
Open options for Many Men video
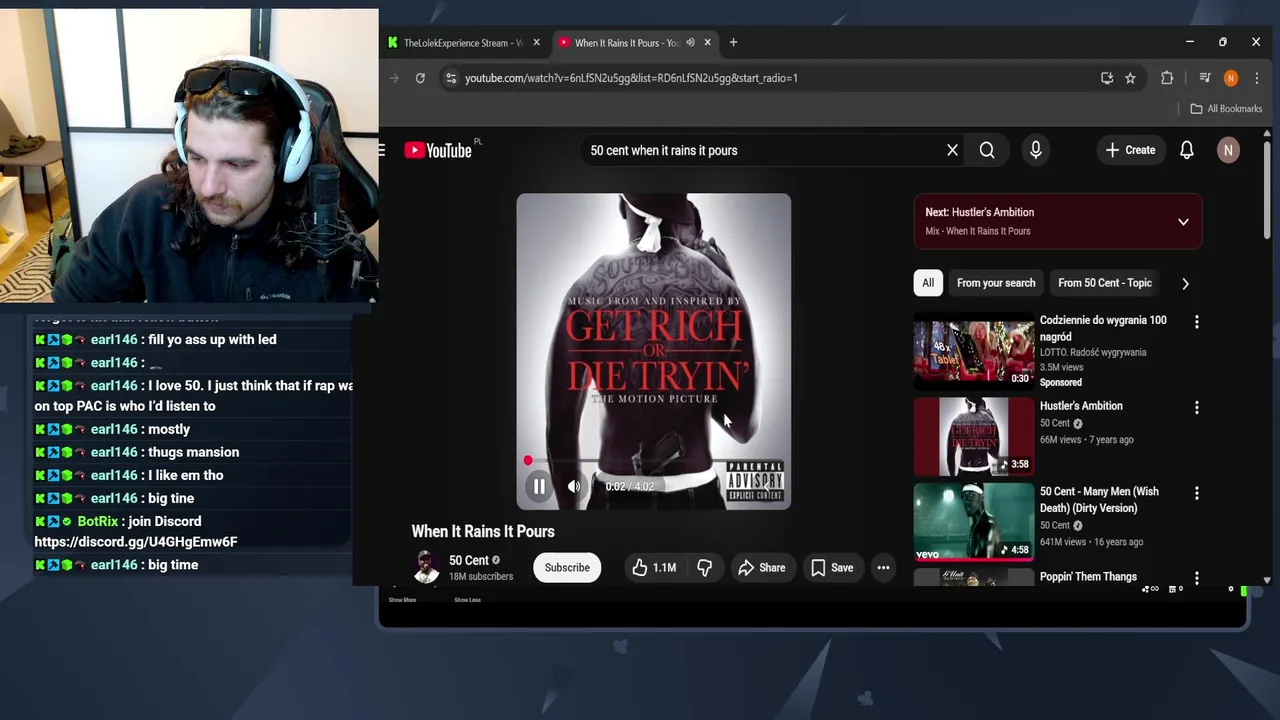tap(1197, 494)
